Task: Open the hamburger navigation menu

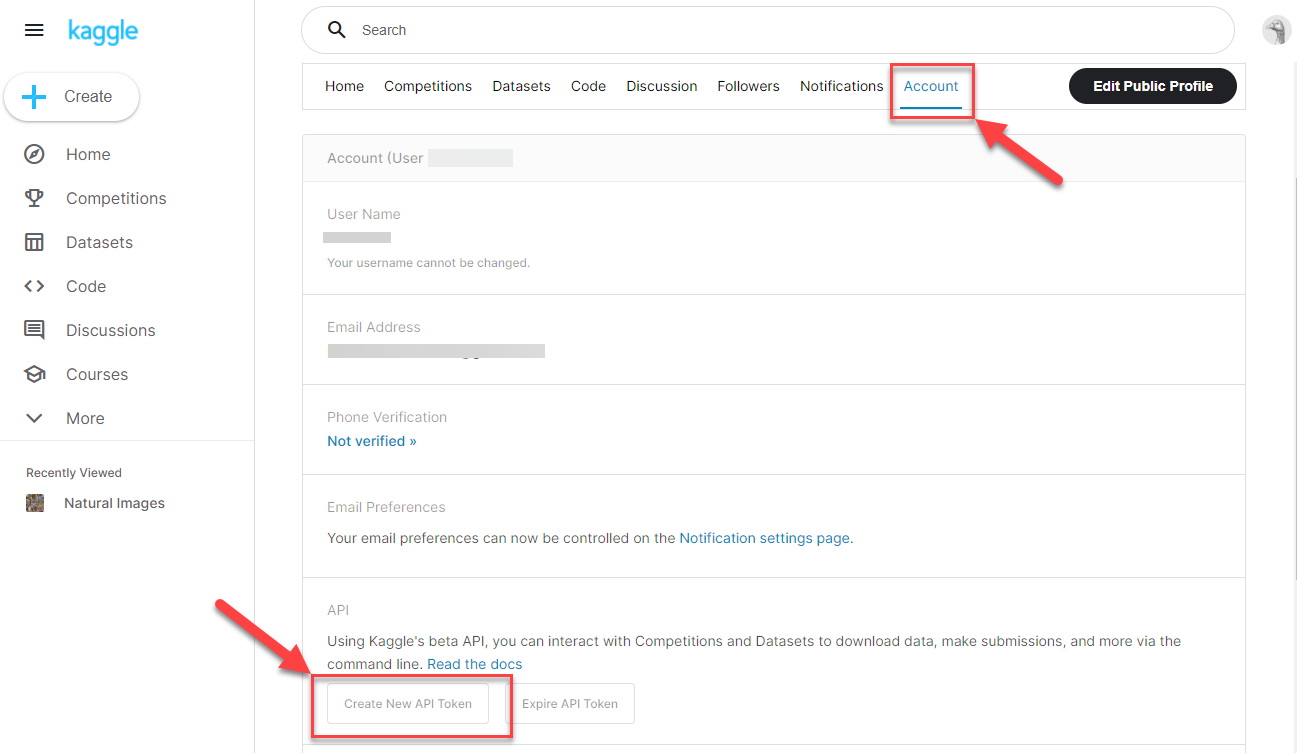Action: click(x=34, y=30)
